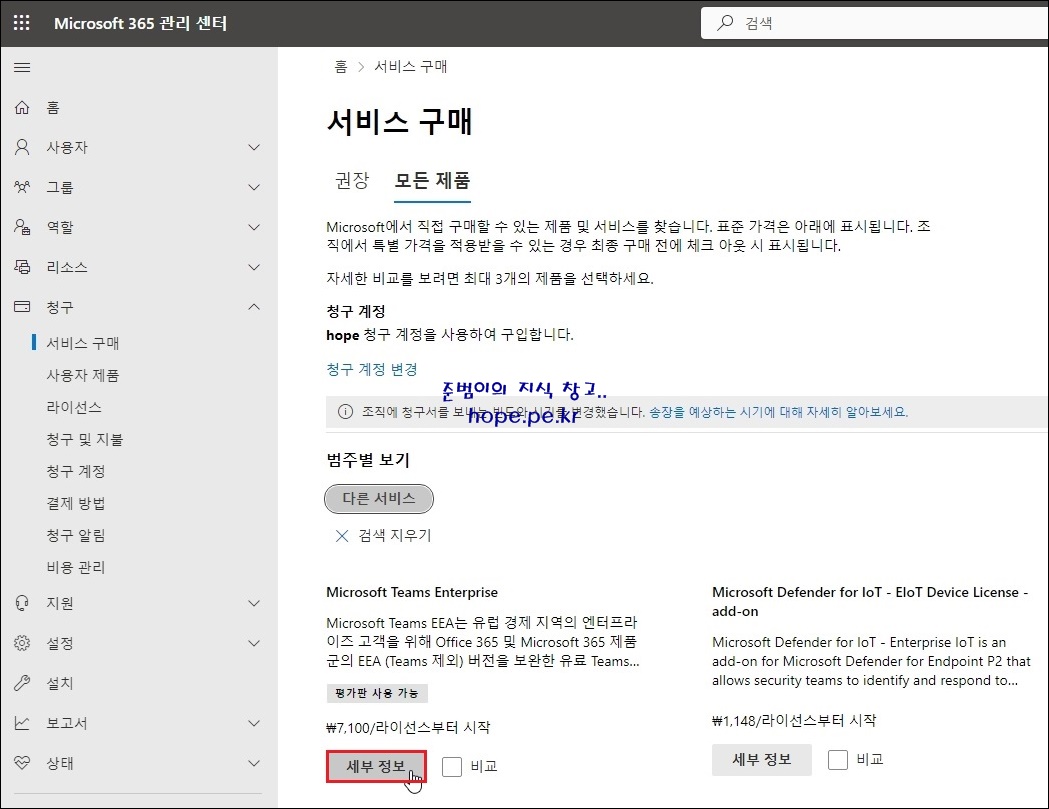Open 라이선스 in sidebar
This screenshot has height=809, width=1049.
(74, 408)
